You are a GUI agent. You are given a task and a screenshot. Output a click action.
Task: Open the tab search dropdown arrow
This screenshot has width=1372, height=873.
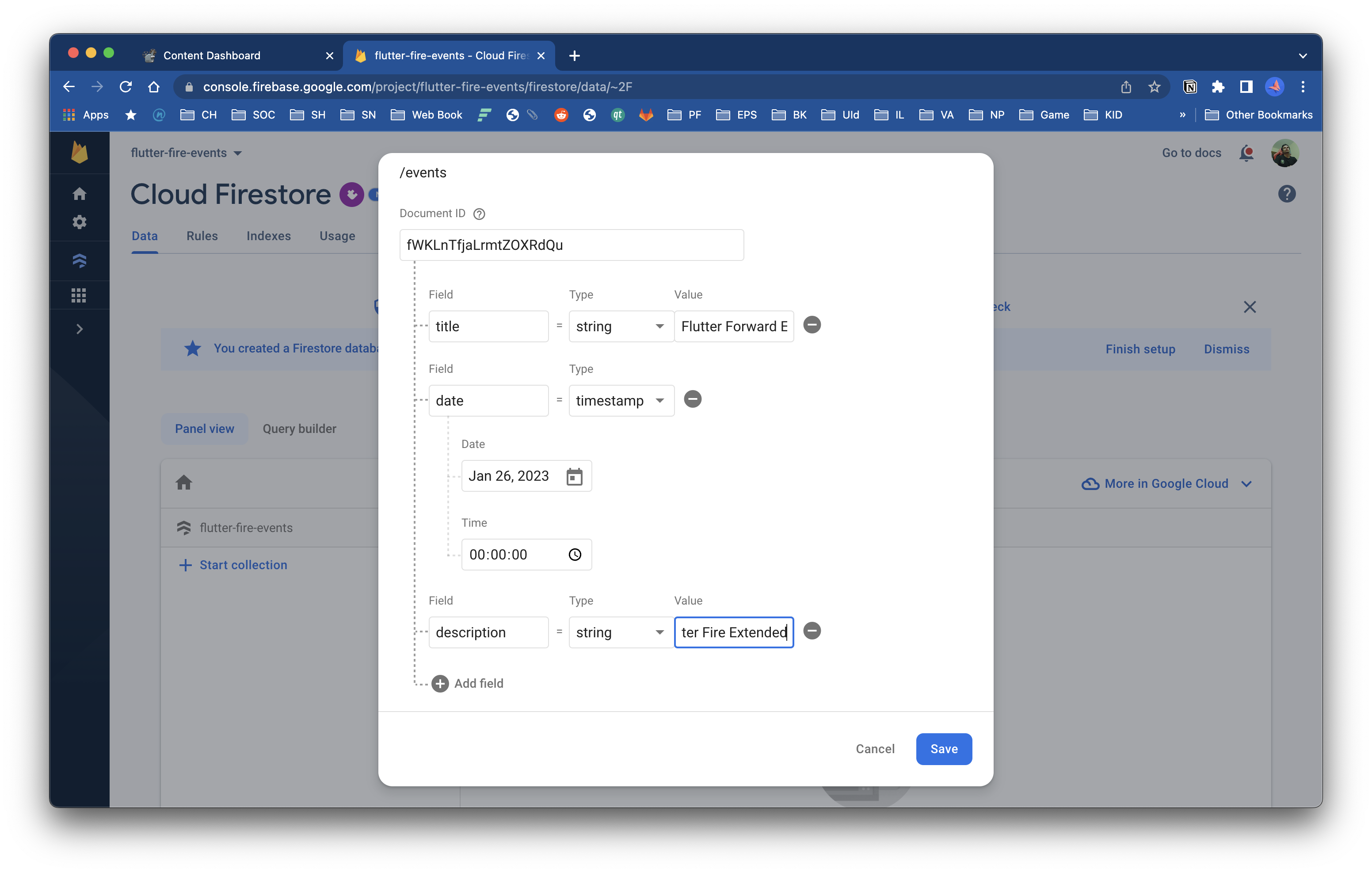[x=1303, y=55]
